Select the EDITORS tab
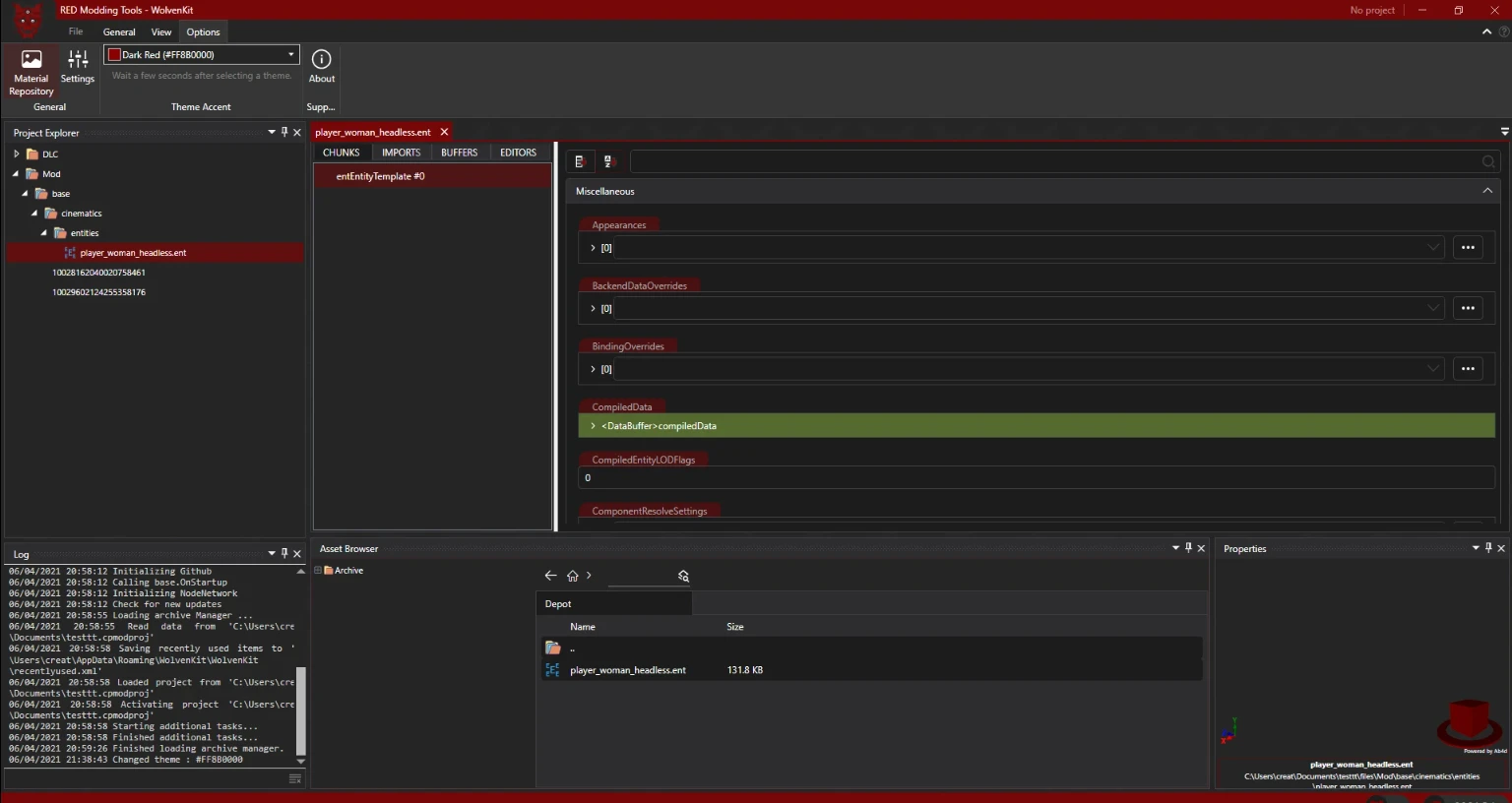 (518, 153)
